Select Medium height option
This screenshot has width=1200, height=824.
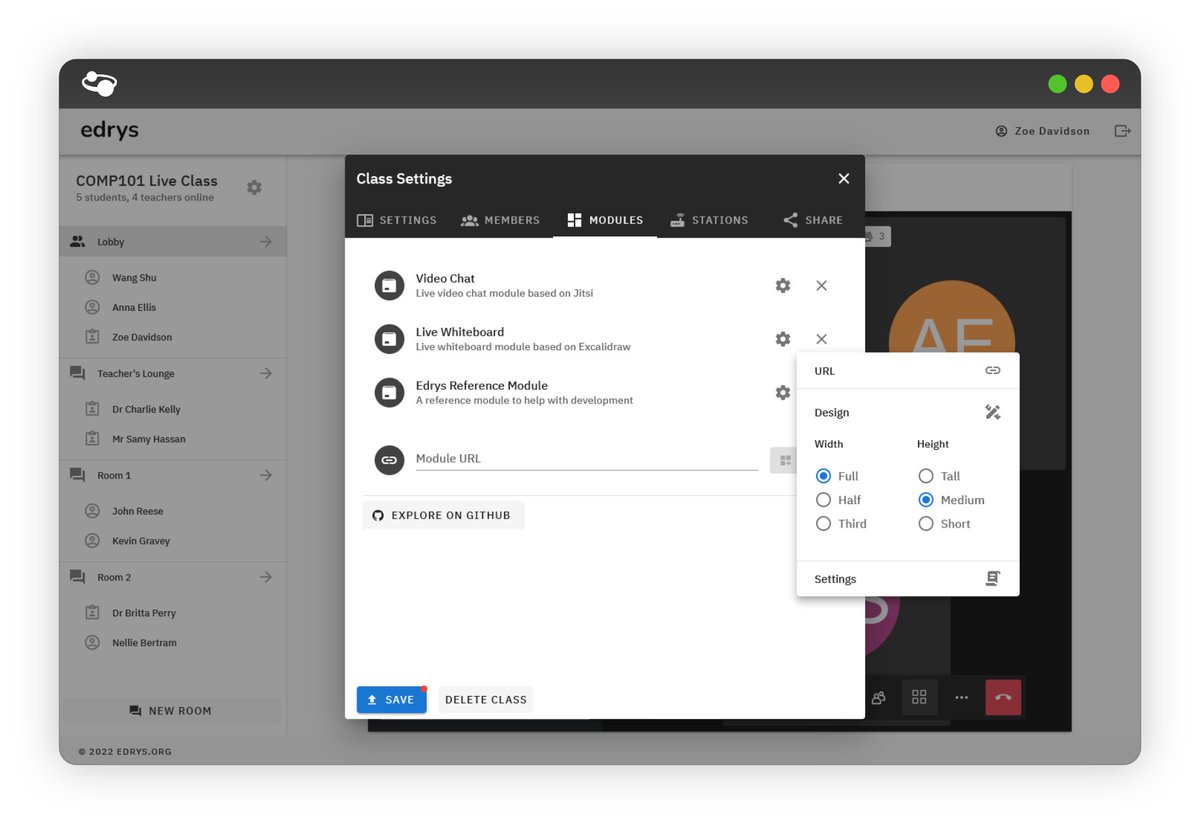(x=926, y=500)
